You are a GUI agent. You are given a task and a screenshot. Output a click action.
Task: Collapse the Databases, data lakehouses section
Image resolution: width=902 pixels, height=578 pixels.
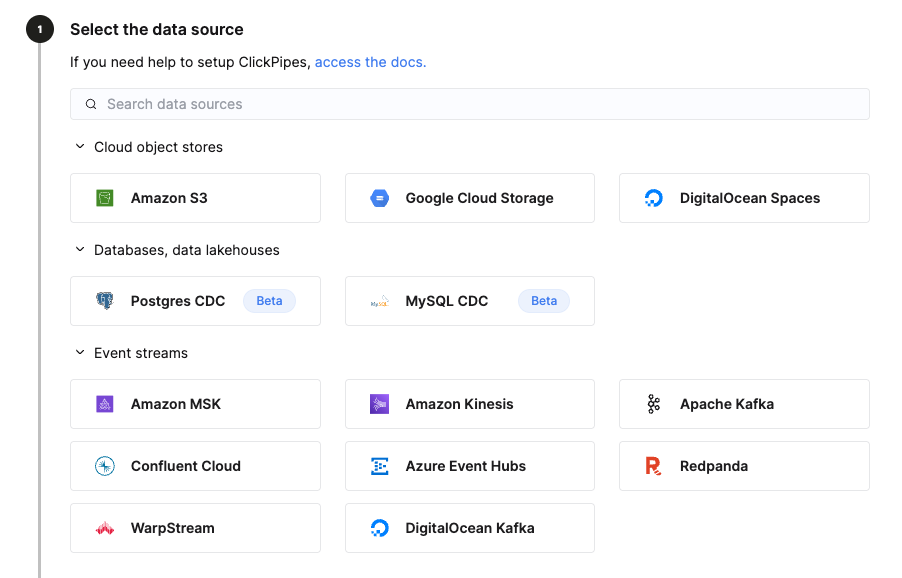80,249
